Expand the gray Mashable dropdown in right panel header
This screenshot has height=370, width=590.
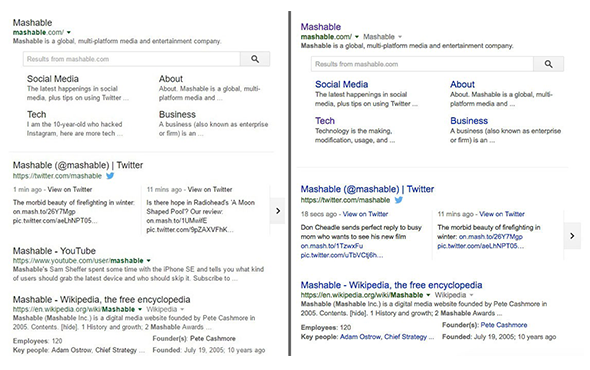point(400,37)
